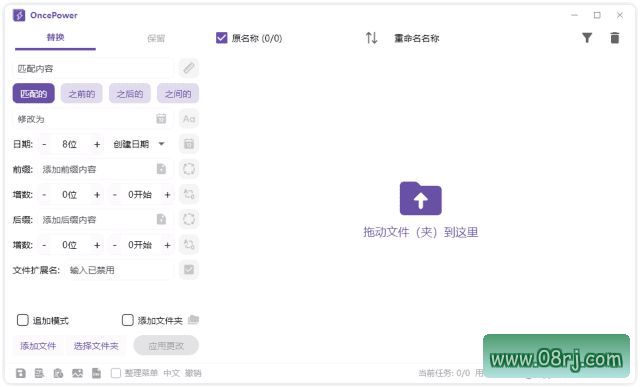Click the numbering icon button after 前缀 增数 row
Viewport: 640px width, 388px height.
[189, 194]
